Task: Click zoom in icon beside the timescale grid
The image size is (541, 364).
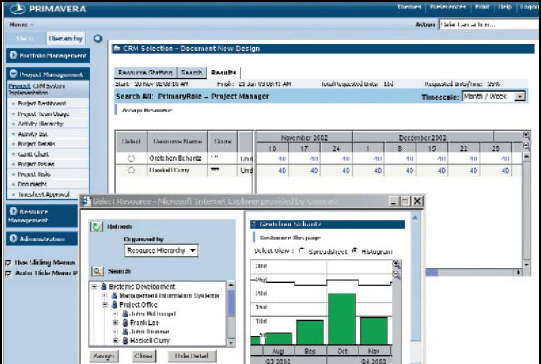Action: pyautogui.click(x=526, y=135)
